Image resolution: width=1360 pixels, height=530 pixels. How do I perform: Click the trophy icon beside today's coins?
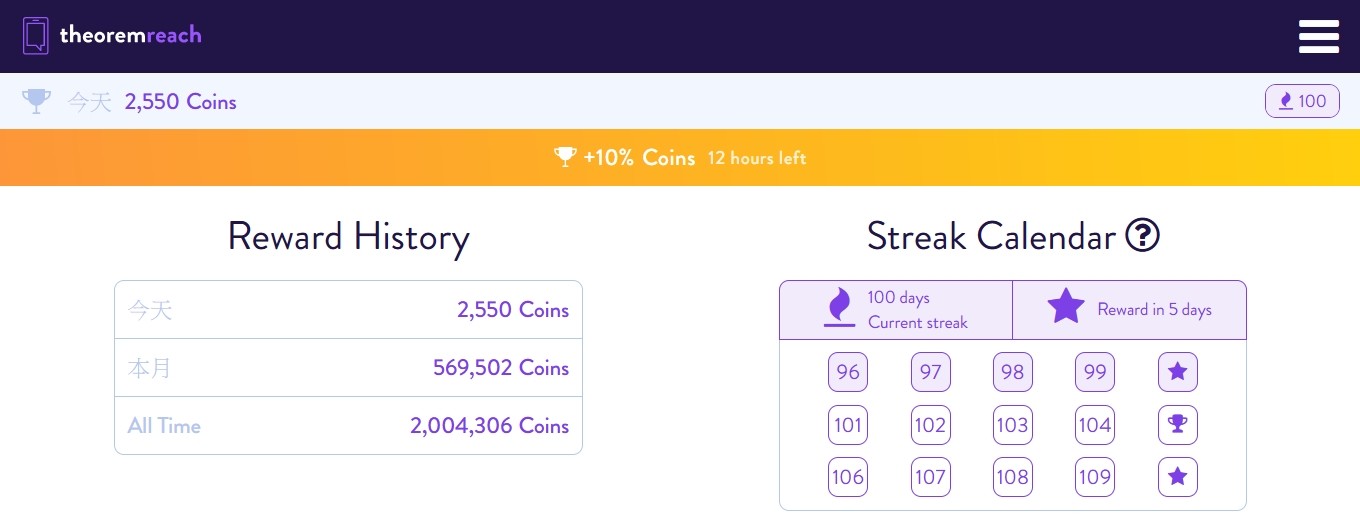coord(36,101)
